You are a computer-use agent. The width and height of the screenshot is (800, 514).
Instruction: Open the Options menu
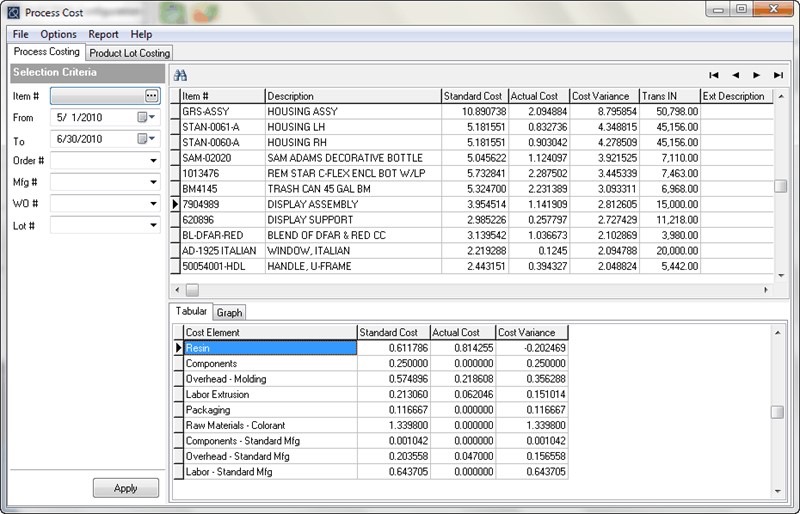[58, 34]
